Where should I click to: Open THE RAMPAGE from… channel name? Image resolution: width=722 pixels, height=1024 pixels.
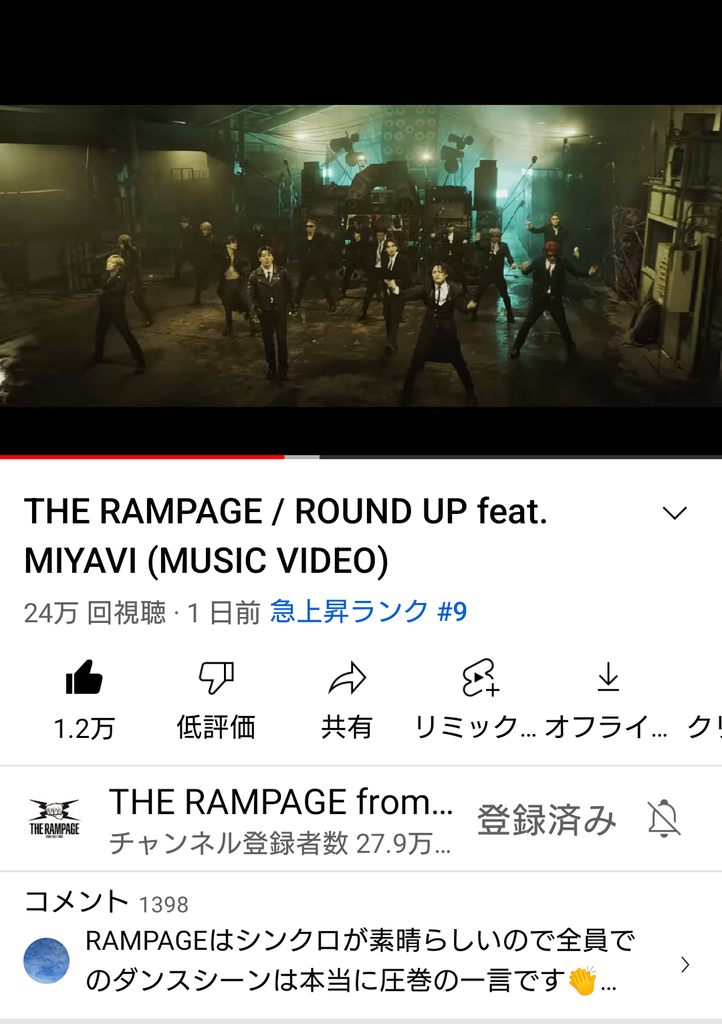281,801
